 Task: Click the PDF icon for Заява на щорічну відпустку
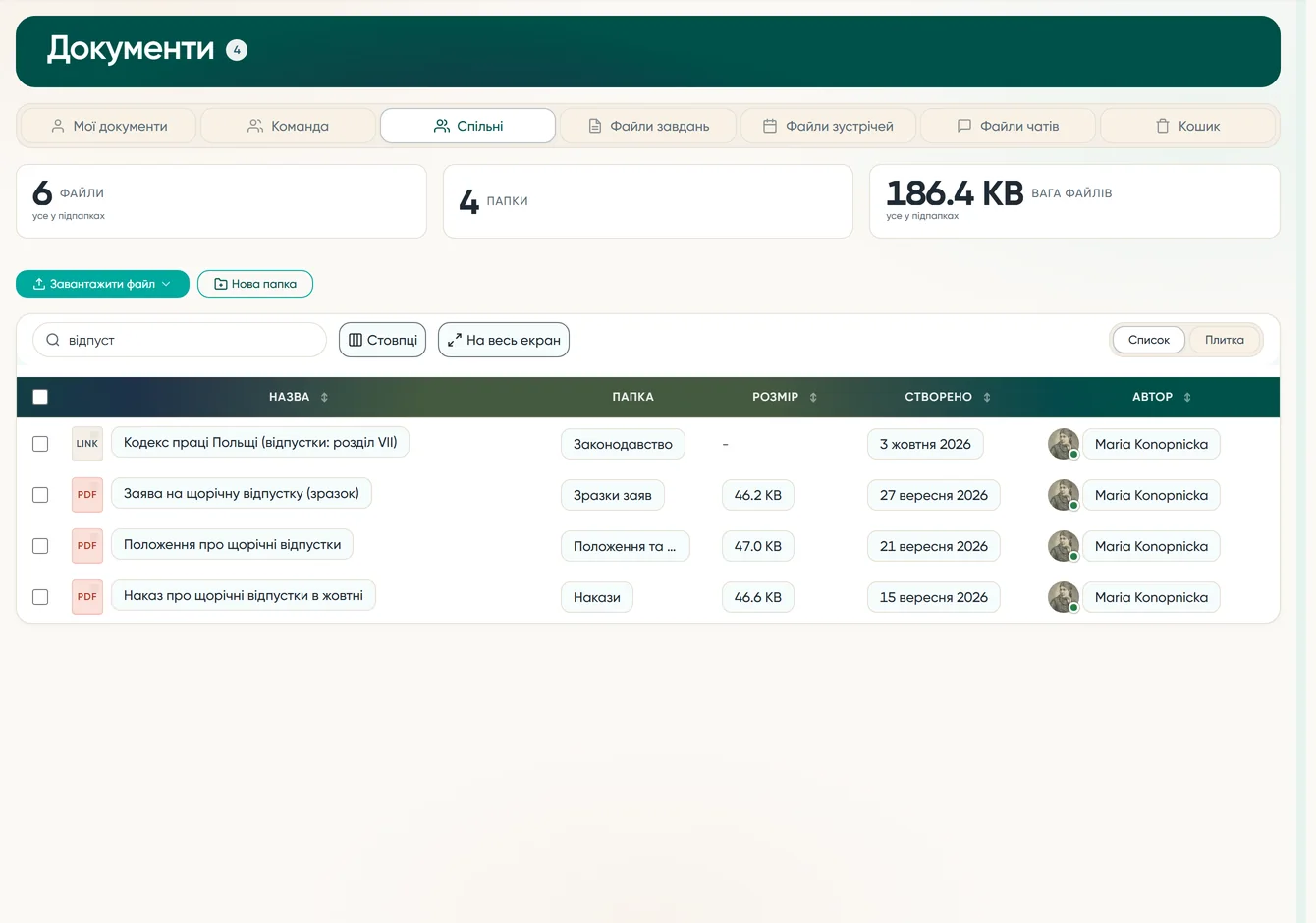(x=87, y=495)
